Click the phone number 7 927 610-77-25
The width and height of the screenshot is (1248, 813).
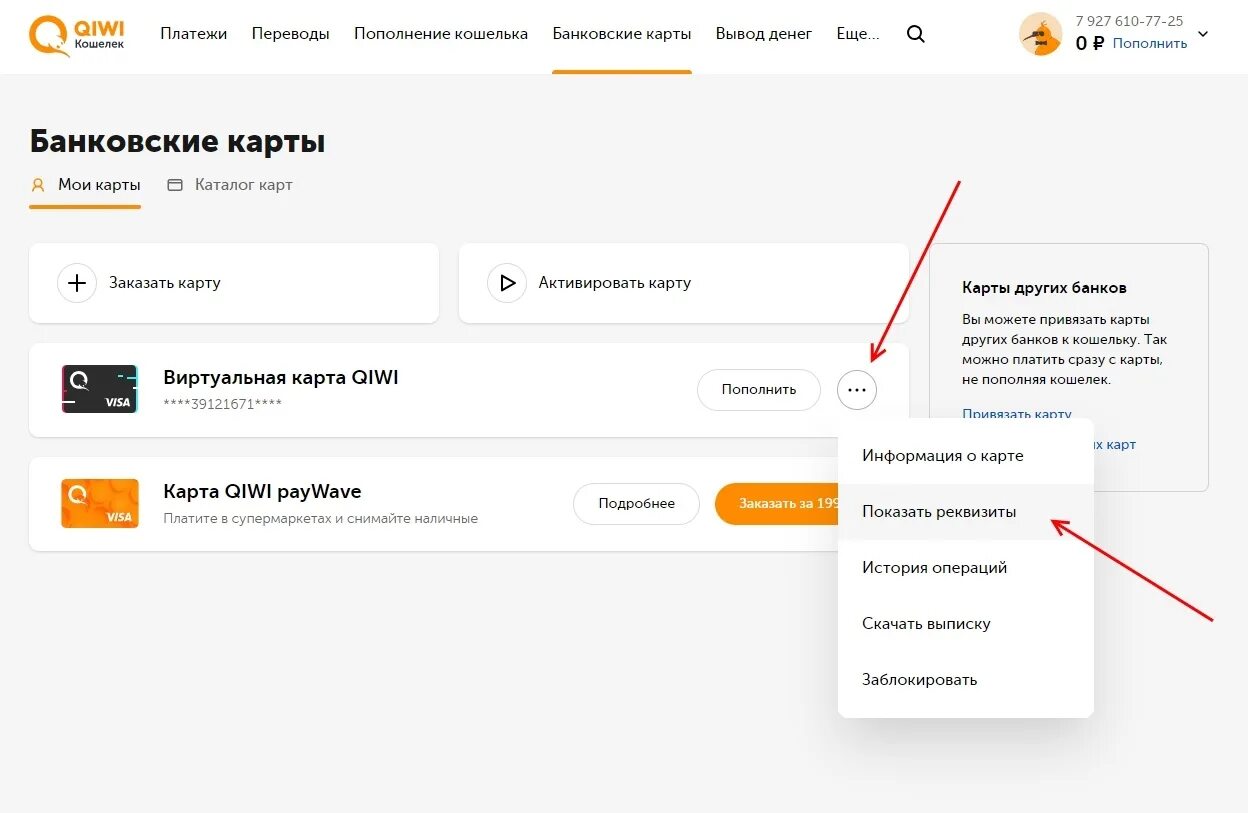click(x=1129, y=21)
